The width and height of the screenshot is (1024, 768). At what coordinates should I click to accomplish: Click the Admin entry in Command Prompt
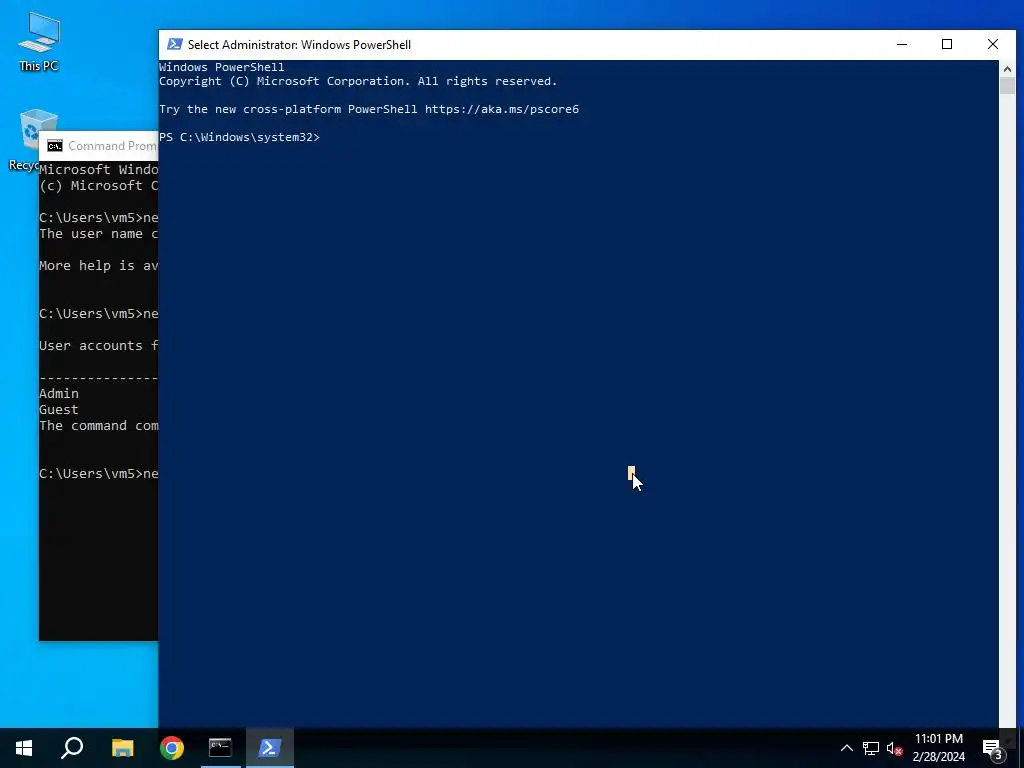(59, 393)
